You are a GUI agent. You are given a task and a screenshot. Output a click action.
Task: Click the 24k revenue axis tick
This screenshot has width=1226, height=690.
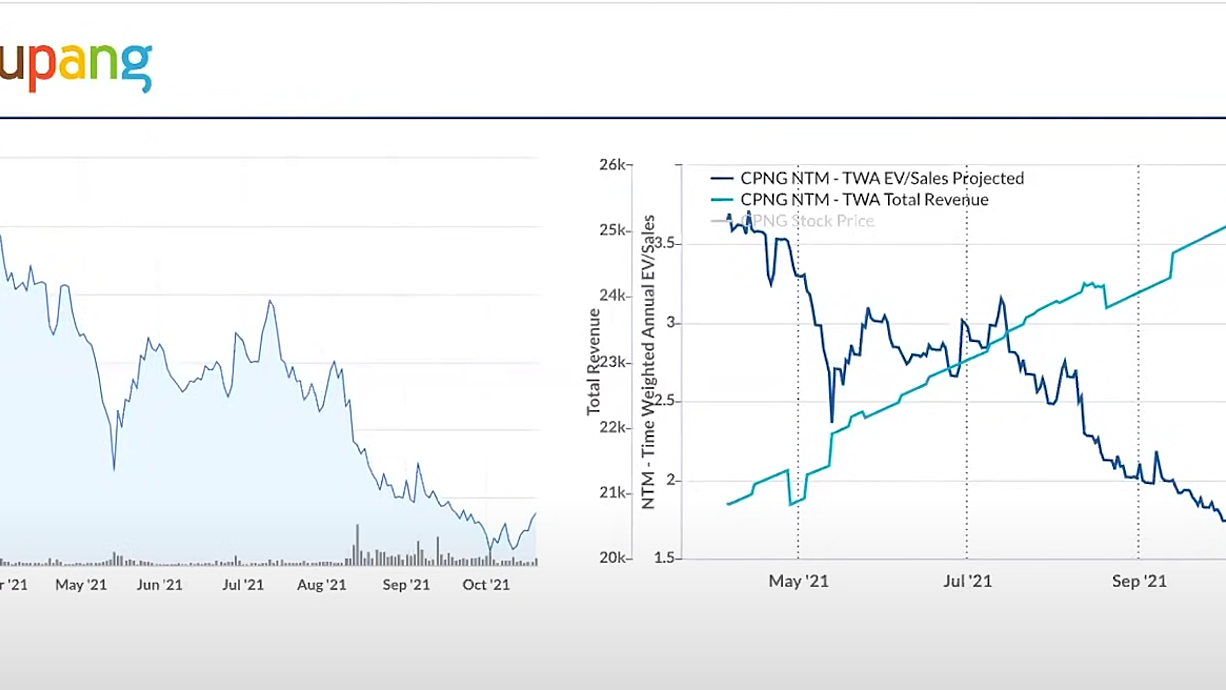(613, 296)
